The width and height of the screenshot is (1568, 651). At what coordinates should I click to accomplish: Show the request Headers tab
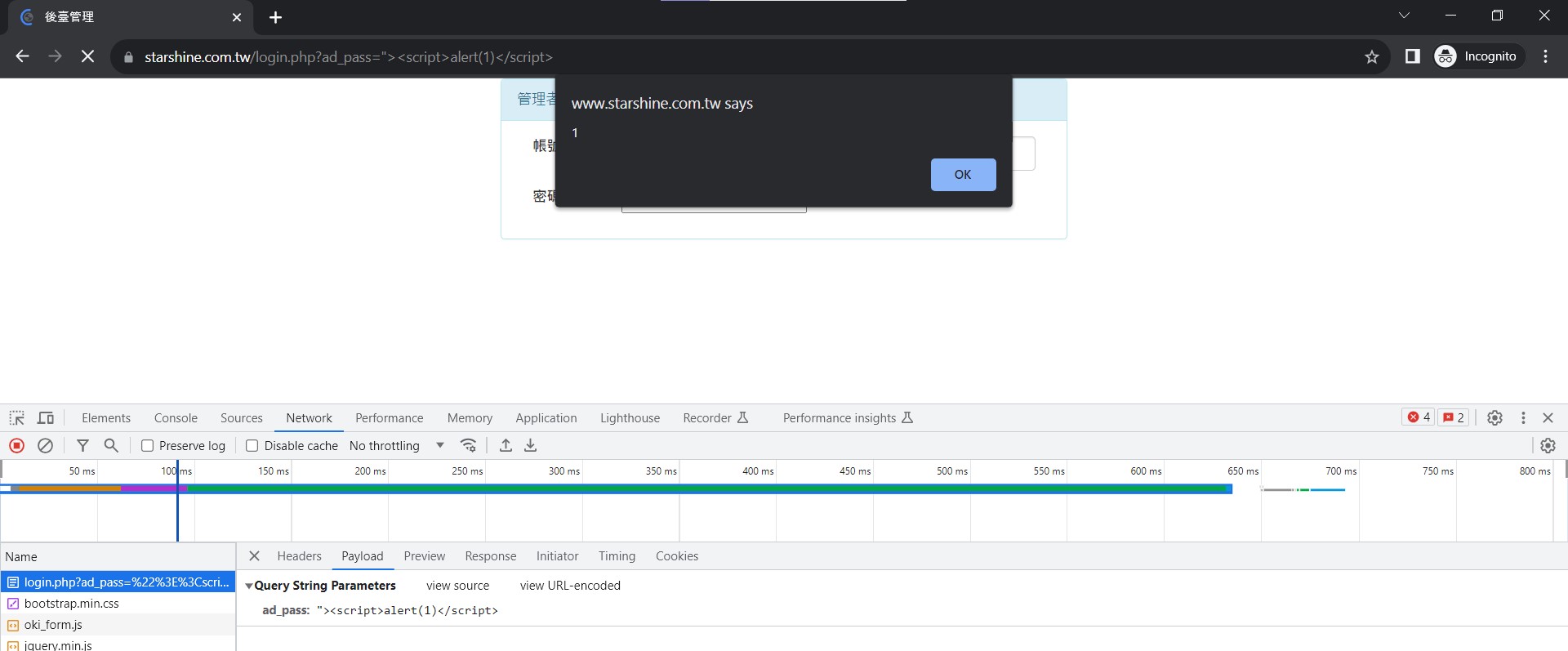pos(299,556)
